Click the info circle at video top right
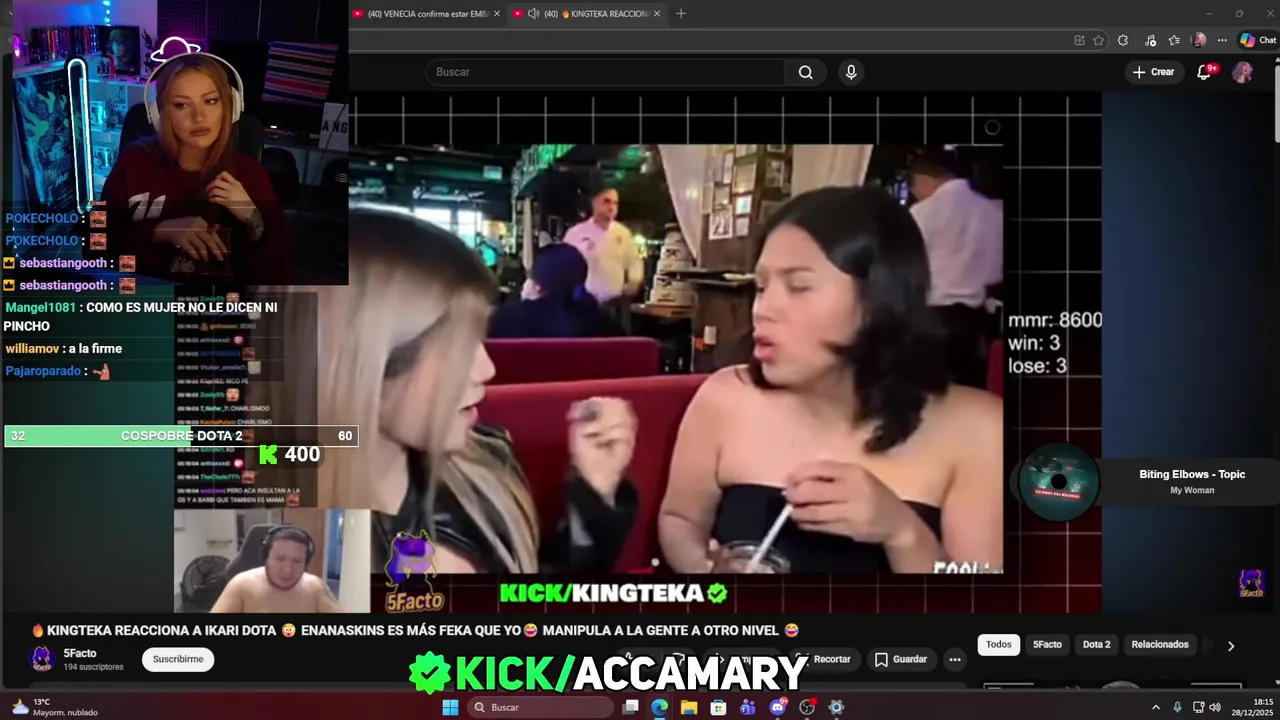The height and width of the screenshot is (720, 1280). click(992, 128)
